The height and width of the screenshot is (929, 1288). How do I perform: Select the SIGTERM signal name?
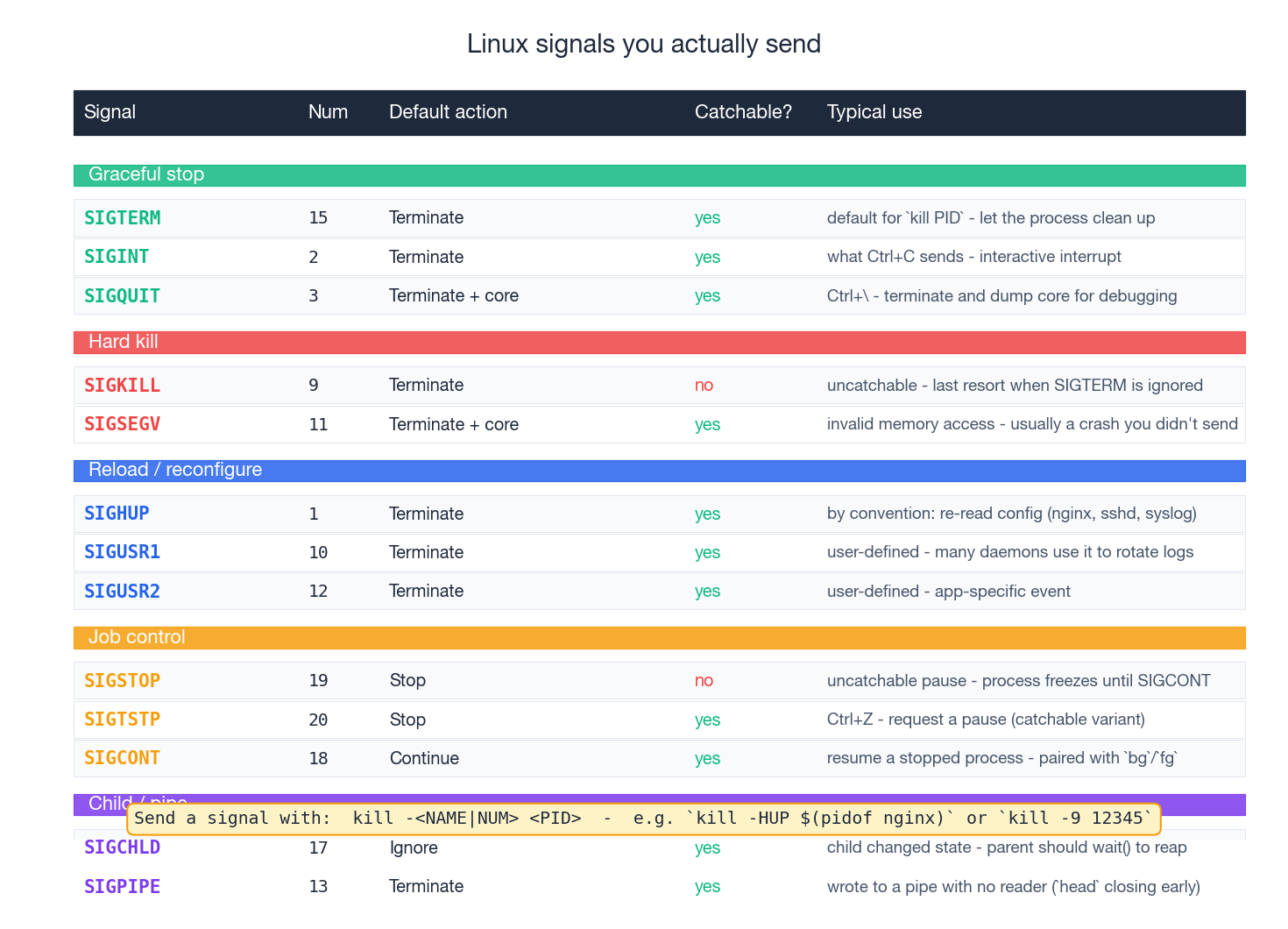(122, 218)
